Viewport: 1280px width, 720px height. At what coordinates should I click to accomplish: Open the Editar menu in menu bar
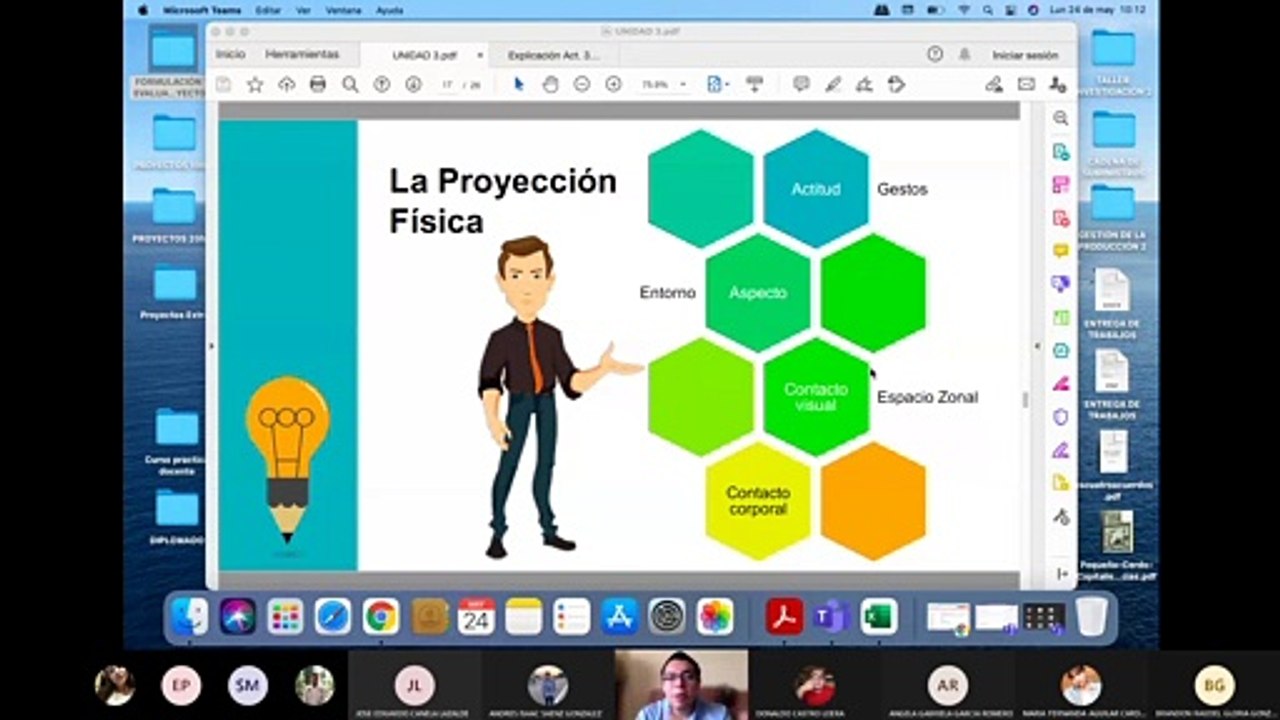tap(267, 10)
